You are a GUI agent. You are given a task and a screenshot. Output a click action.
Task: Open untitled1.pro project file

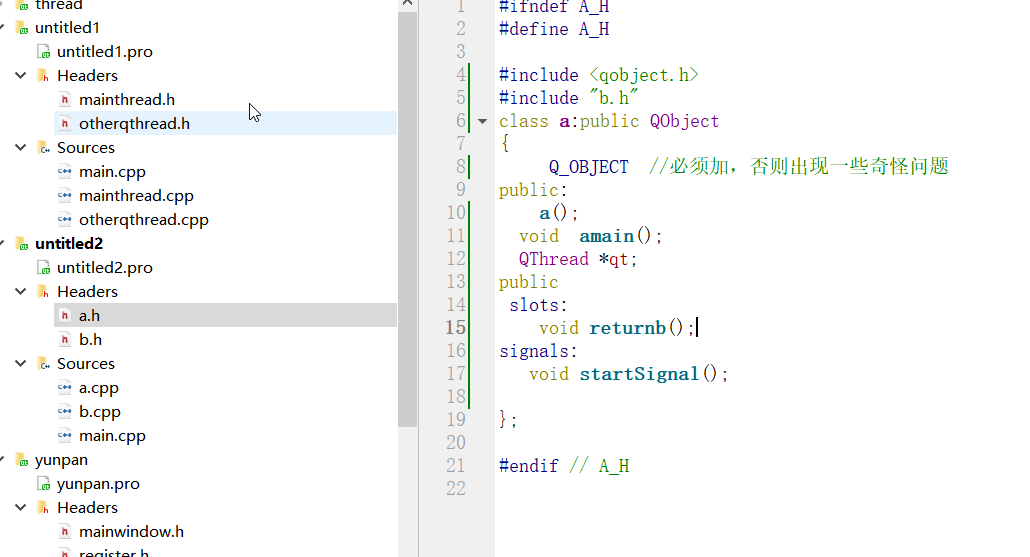104,52
